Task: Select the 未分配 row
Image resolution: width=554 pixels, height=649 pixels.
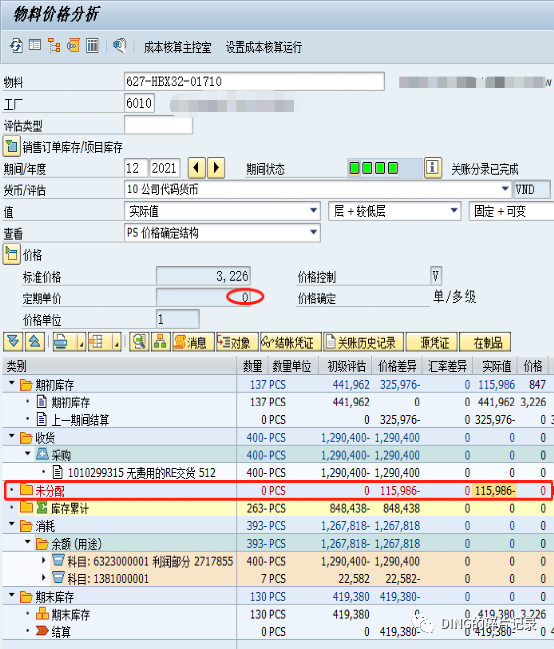Action: click(277, 491)
